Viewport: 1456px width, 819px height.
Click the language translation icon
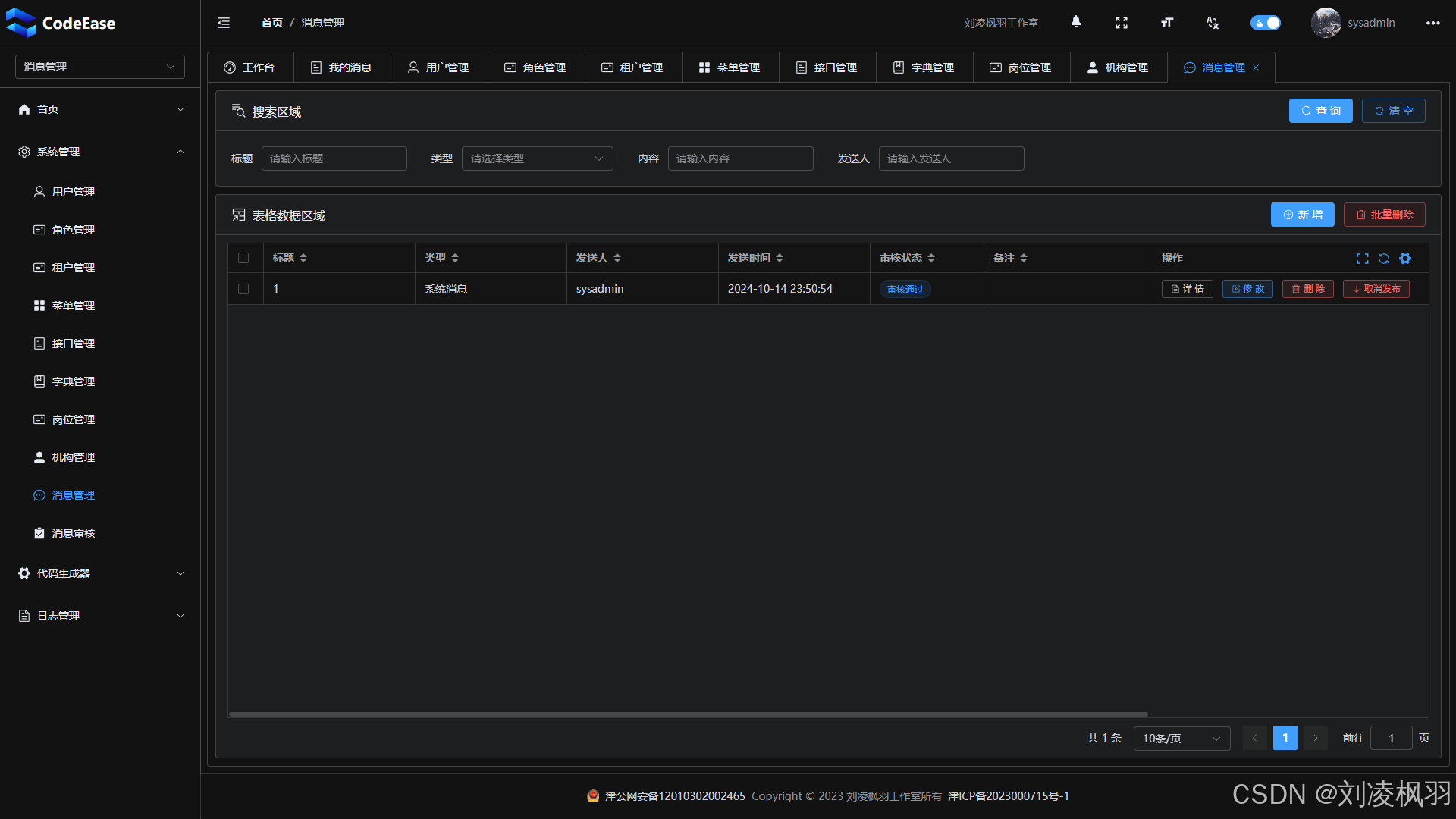point(1212,23)
